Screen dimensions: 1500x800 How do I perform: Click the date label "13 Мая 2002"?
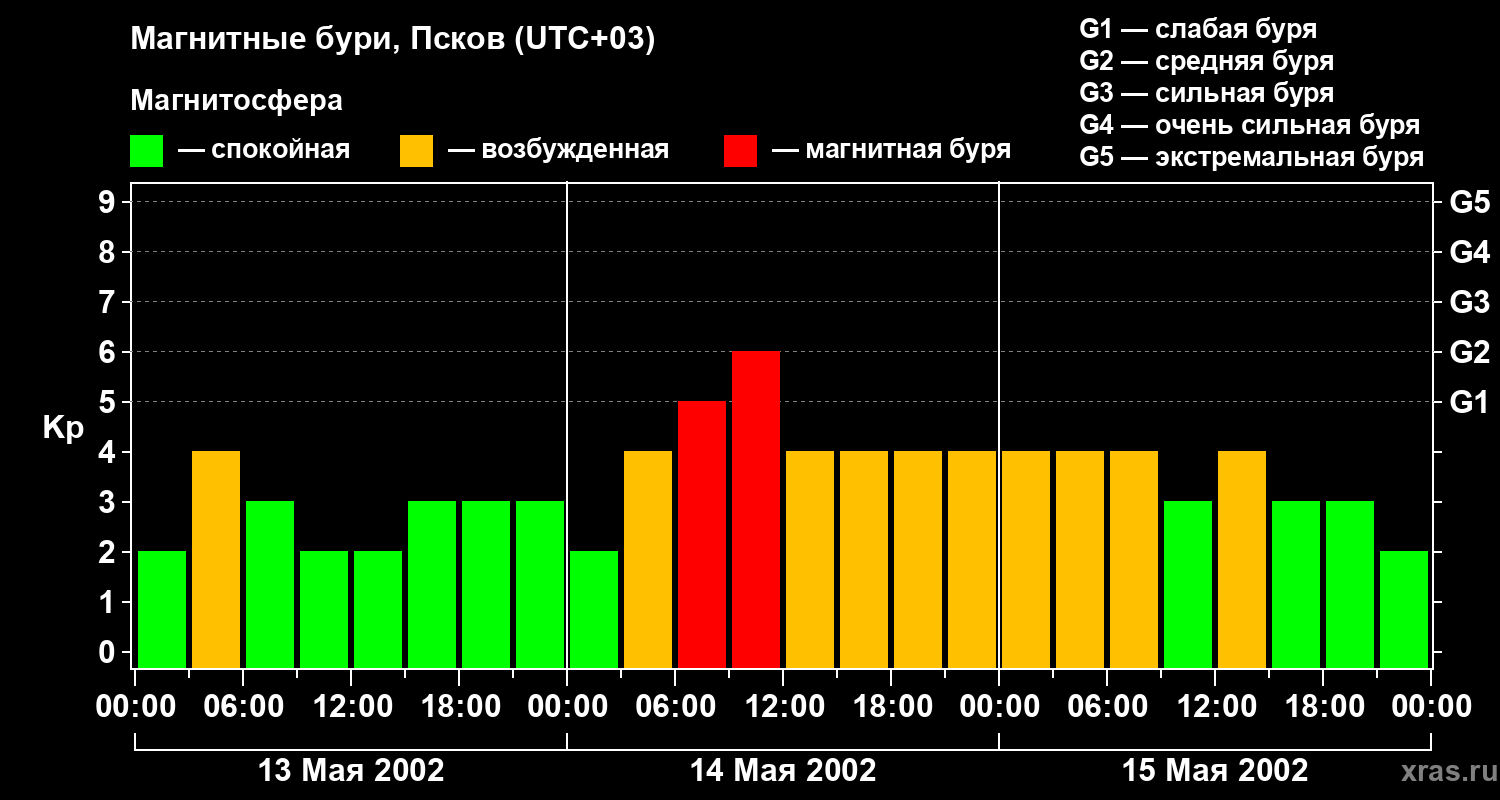pyautogui.click(x=351, y=770)
